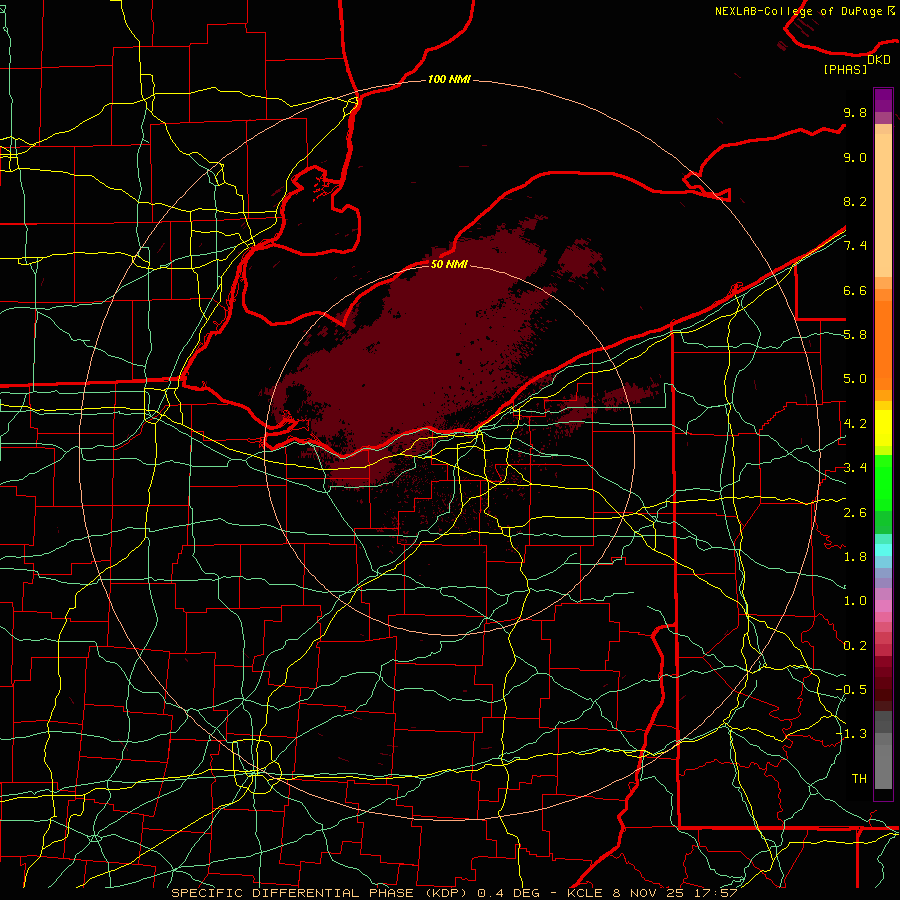
Task: Click the '0.4 DEG' elevation angle text
Action: [509, 893]
